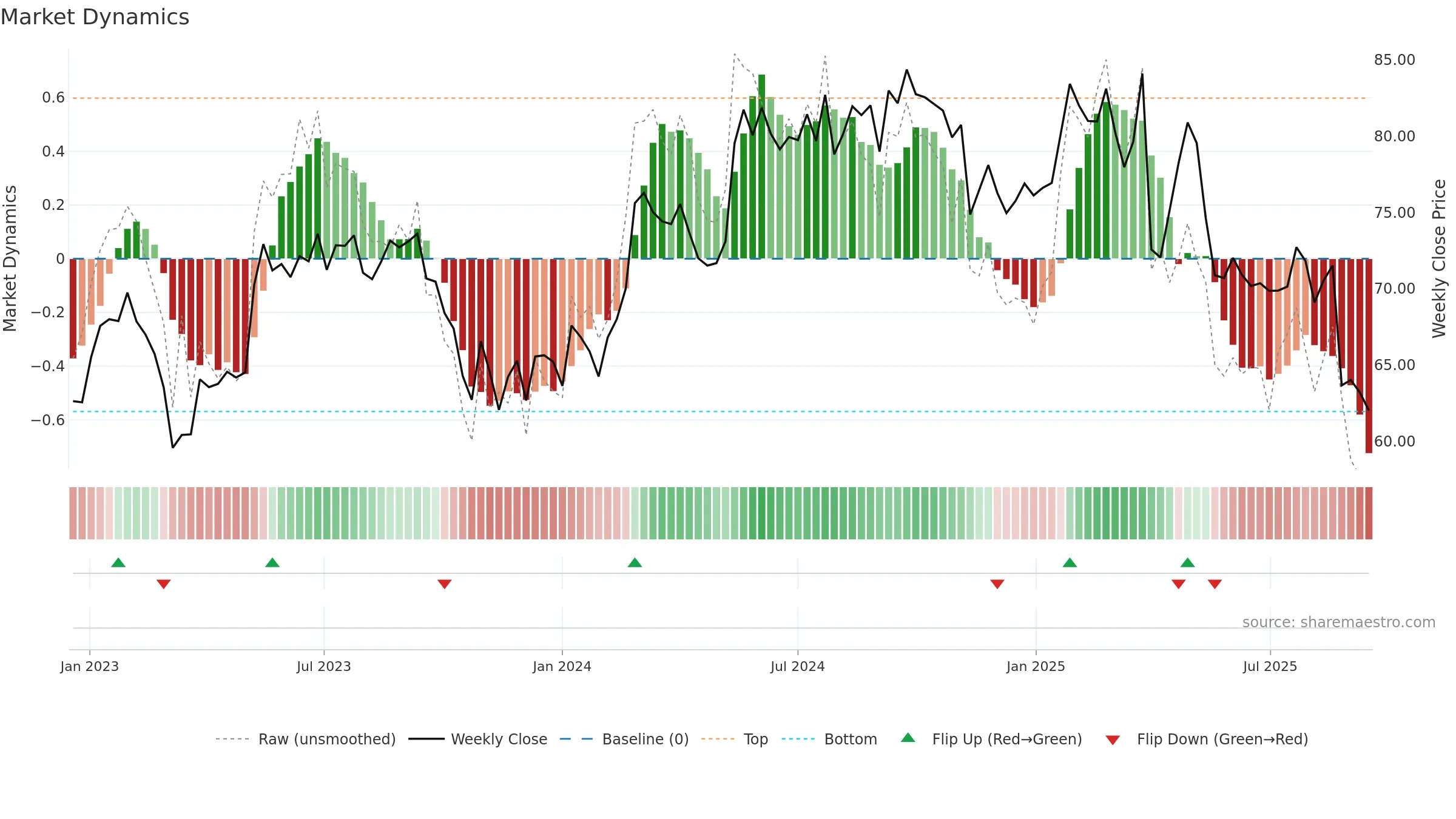This screenshot has height=819, width=1456.
Task: Click the Market Dynamics chart title
Action: click(x=95, y=17)
